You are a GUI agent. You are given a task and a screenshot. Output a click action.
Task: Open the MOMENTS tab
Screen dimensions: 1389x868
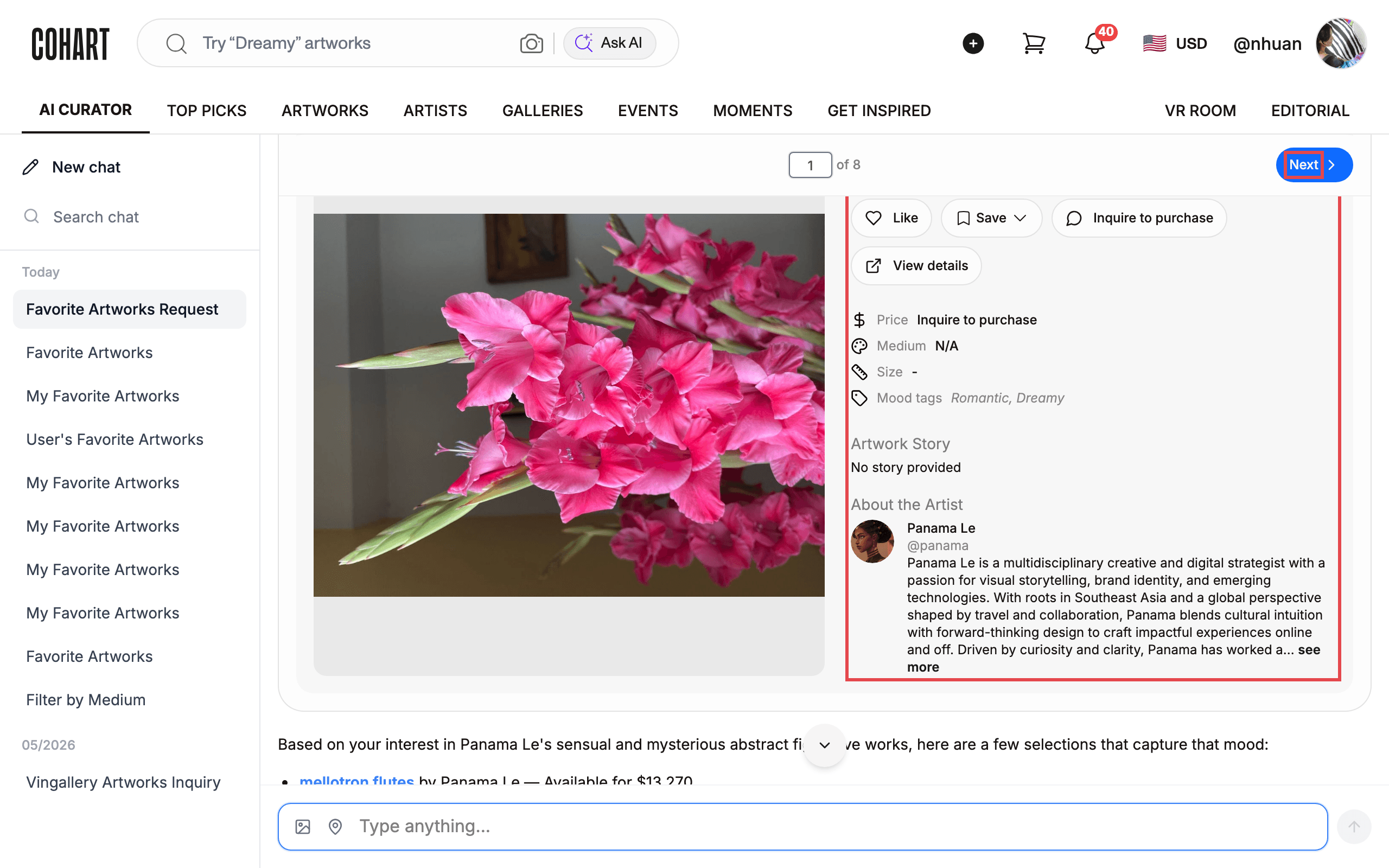753,110
